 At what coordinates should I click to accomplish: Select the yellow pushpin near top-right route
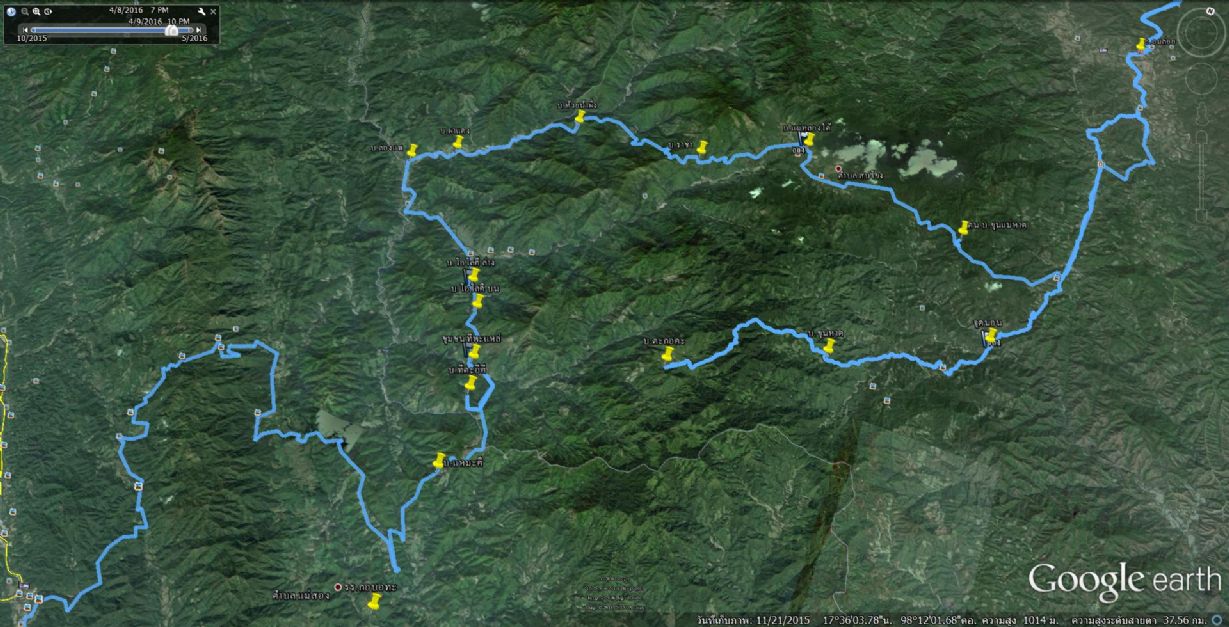tap(1141, 44)
